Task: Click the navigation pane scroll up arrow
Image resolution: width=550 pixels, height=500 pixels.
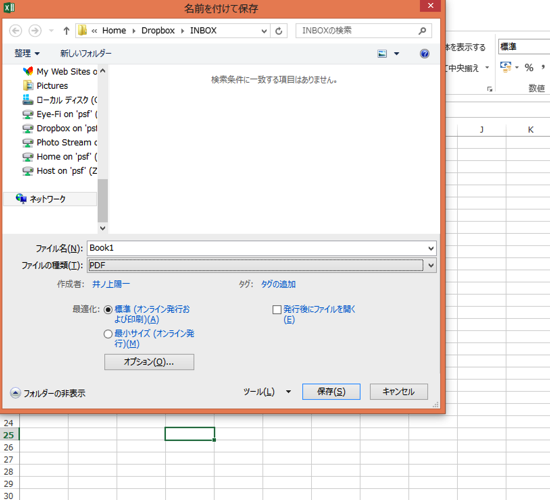Action: 102,71
